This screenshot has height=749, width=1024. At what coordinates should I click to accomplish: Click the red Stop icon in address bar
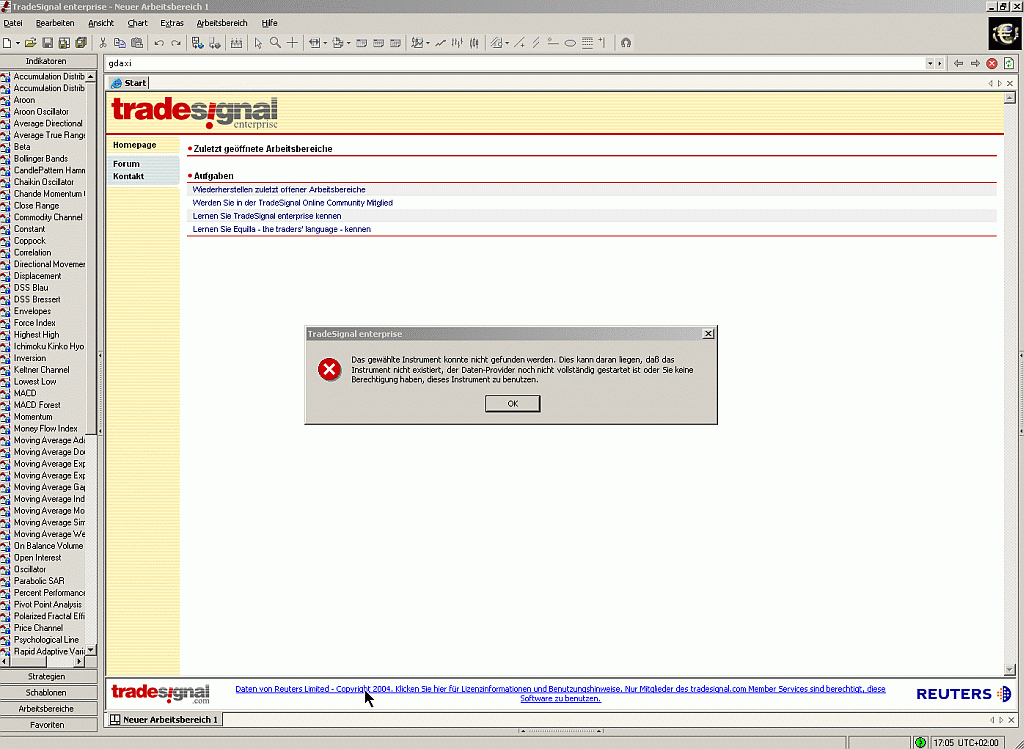992,63
